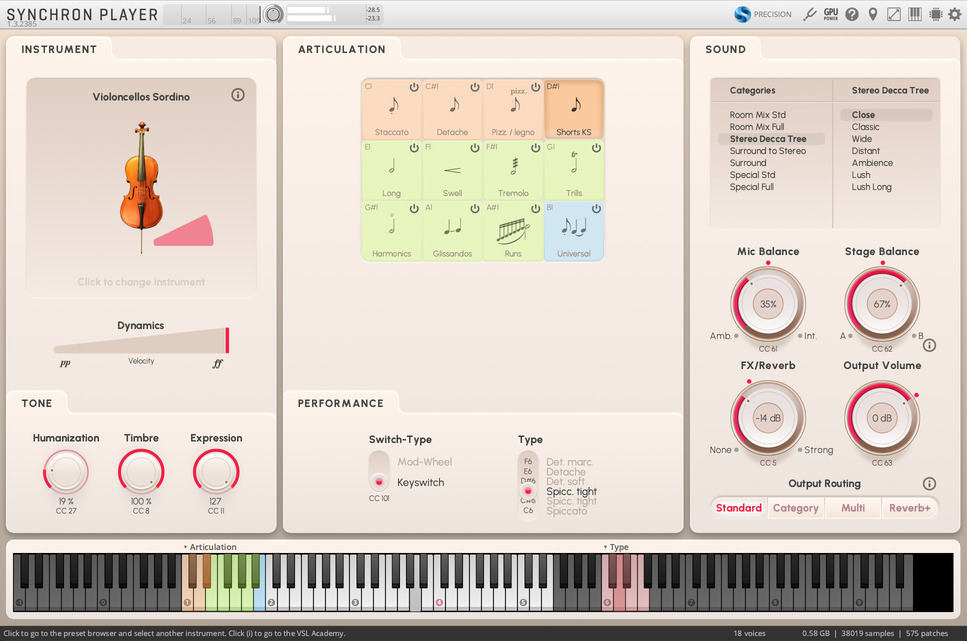
Task: Toggle power button on Detache cell
Action: click(474, 88)
